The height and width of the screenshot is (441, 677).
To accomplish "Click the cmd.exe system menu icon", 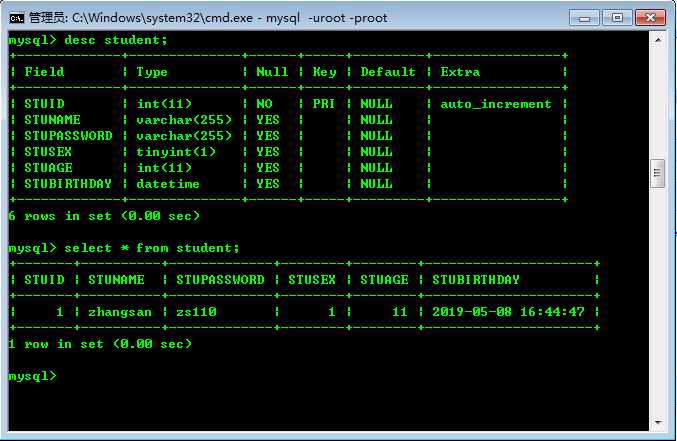I will [17, 18].
